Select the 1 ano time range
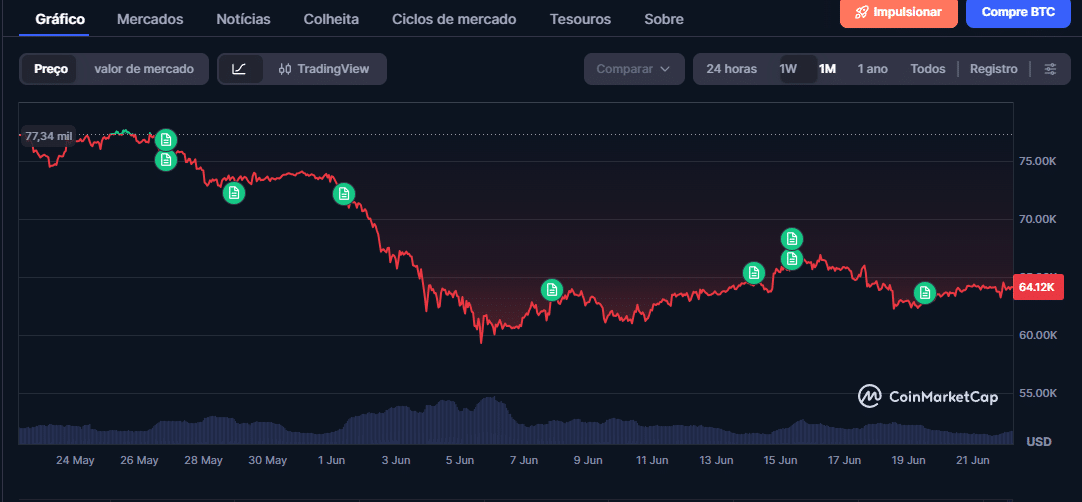 coord(872,69)
